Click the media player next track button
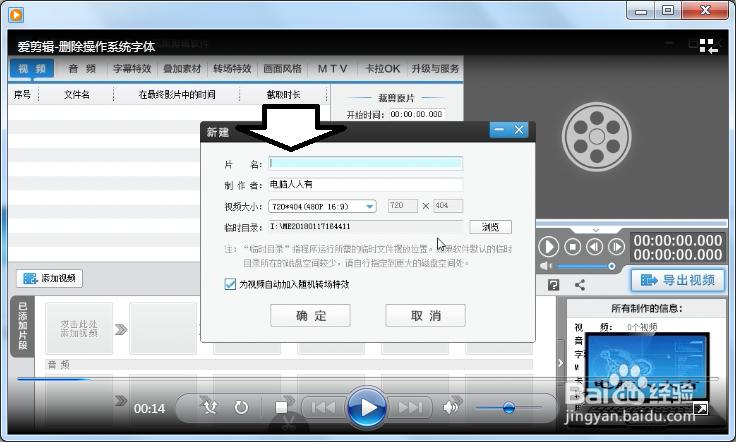The width and height of the screenshot is (736, 442). (x=410, y=407)
